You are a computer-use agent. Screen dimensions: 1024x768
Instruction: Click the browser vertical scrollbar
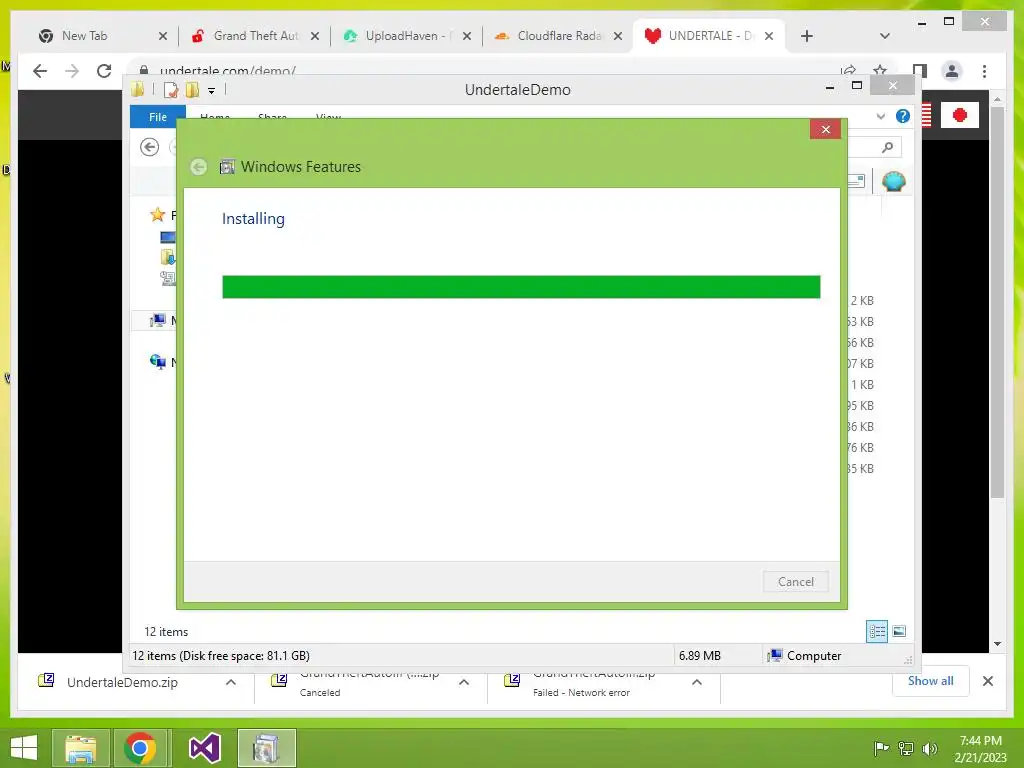[997, 302]
